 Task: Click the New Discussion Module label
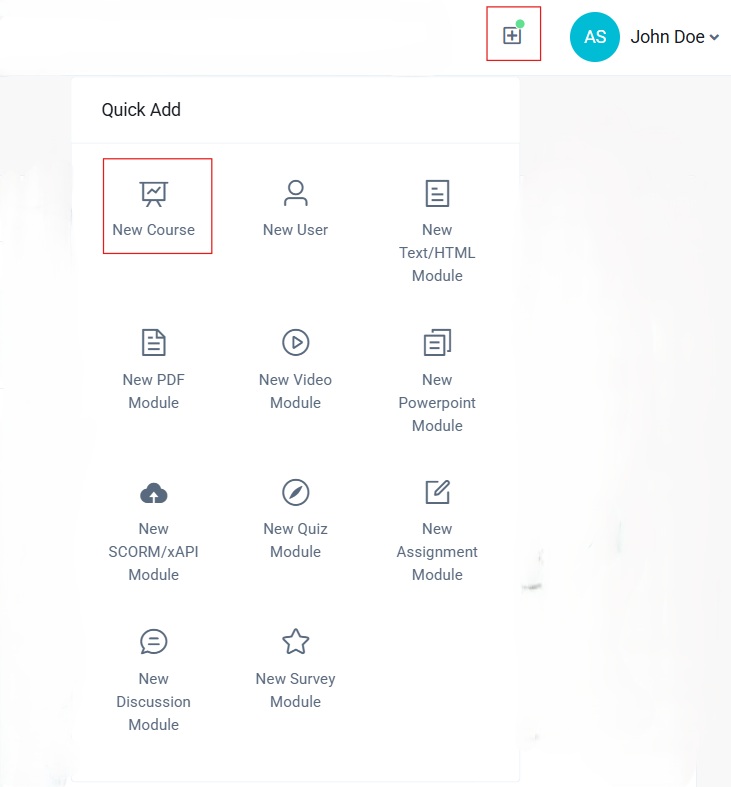click(154, 702)
